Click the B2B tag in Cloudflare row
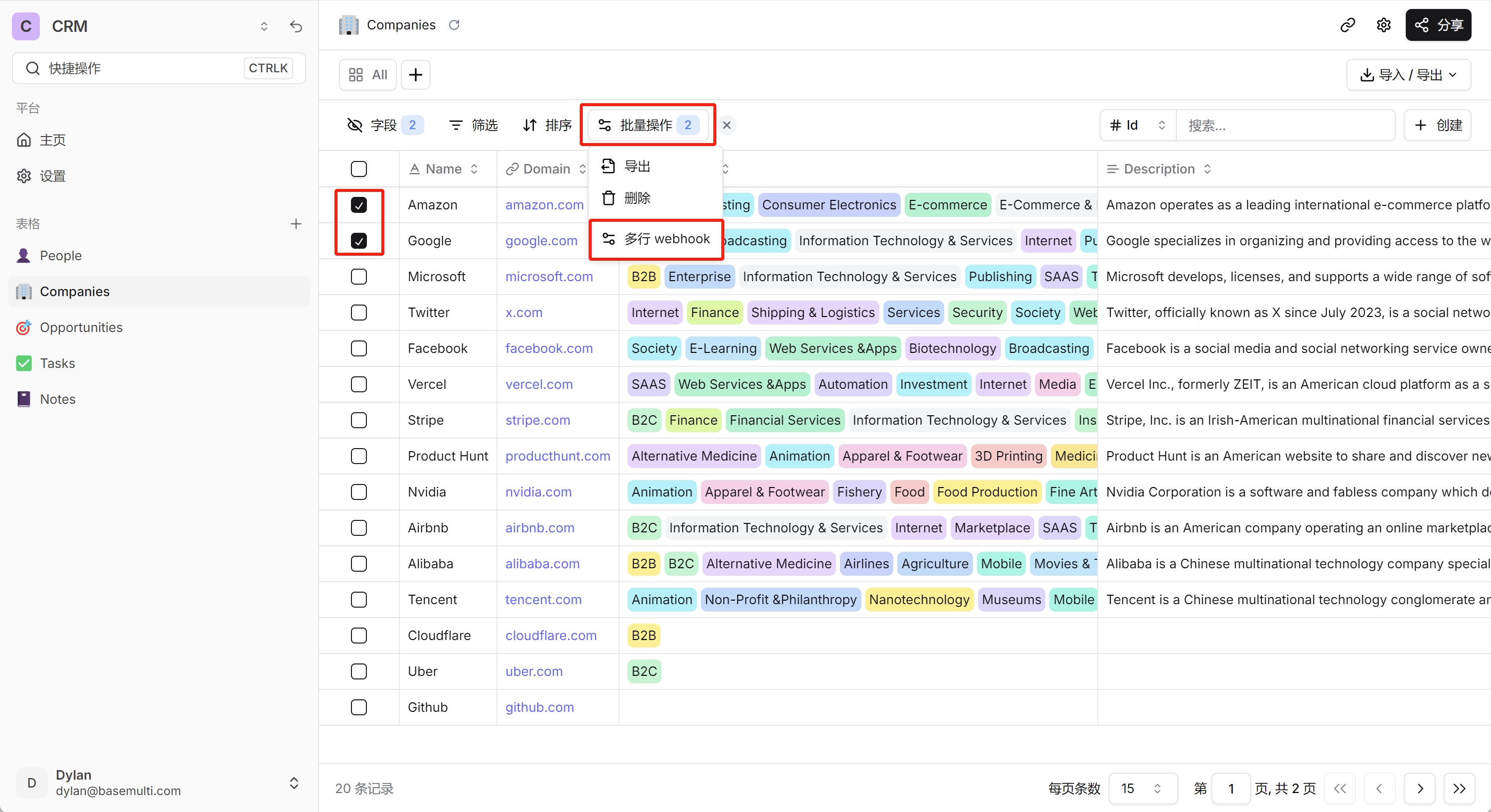This screenshot has width=1491, height=812. click(x=644, y=636)
